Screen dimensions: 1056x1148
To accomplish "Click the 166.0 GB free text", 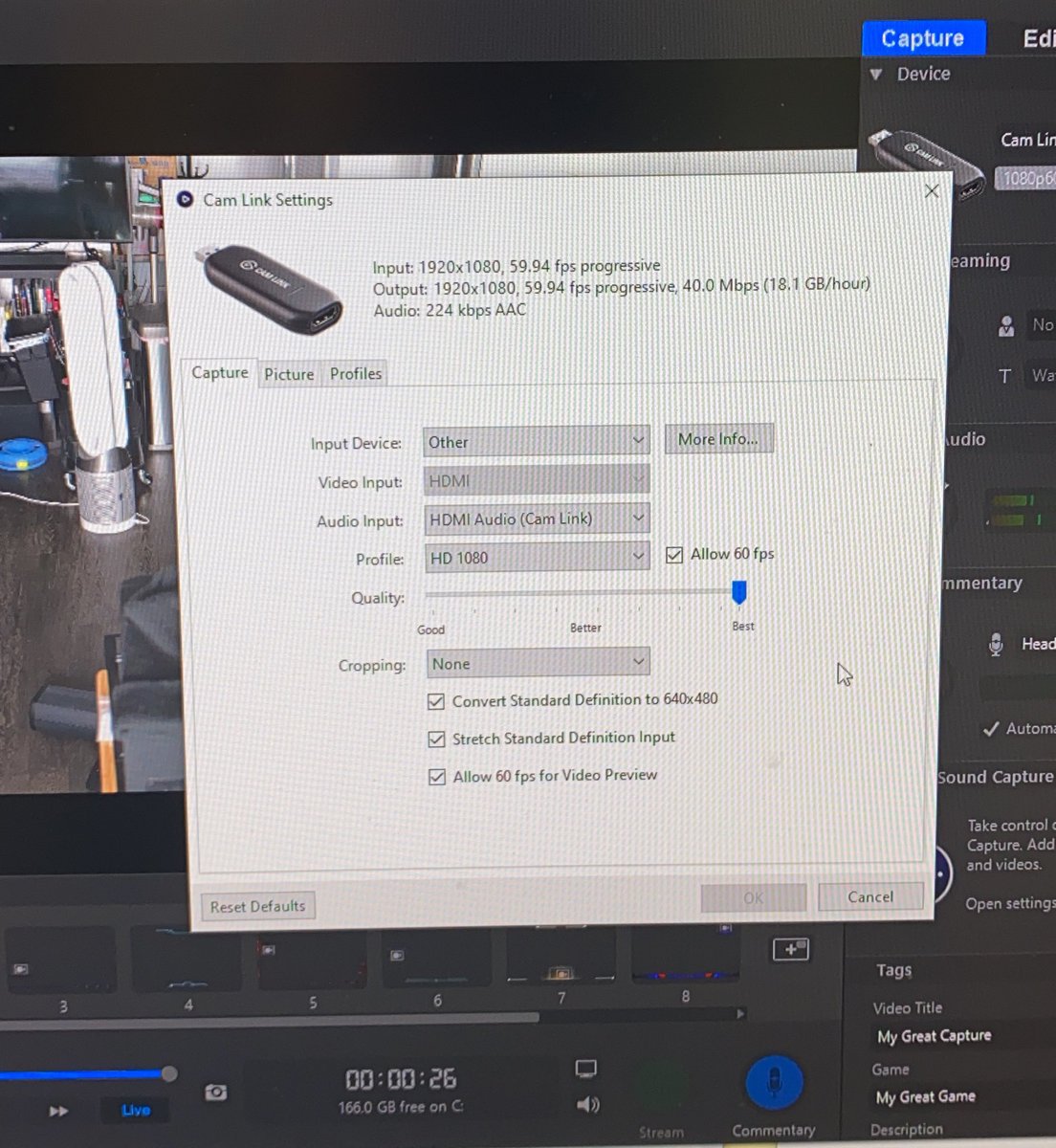I will point(401,1107).
